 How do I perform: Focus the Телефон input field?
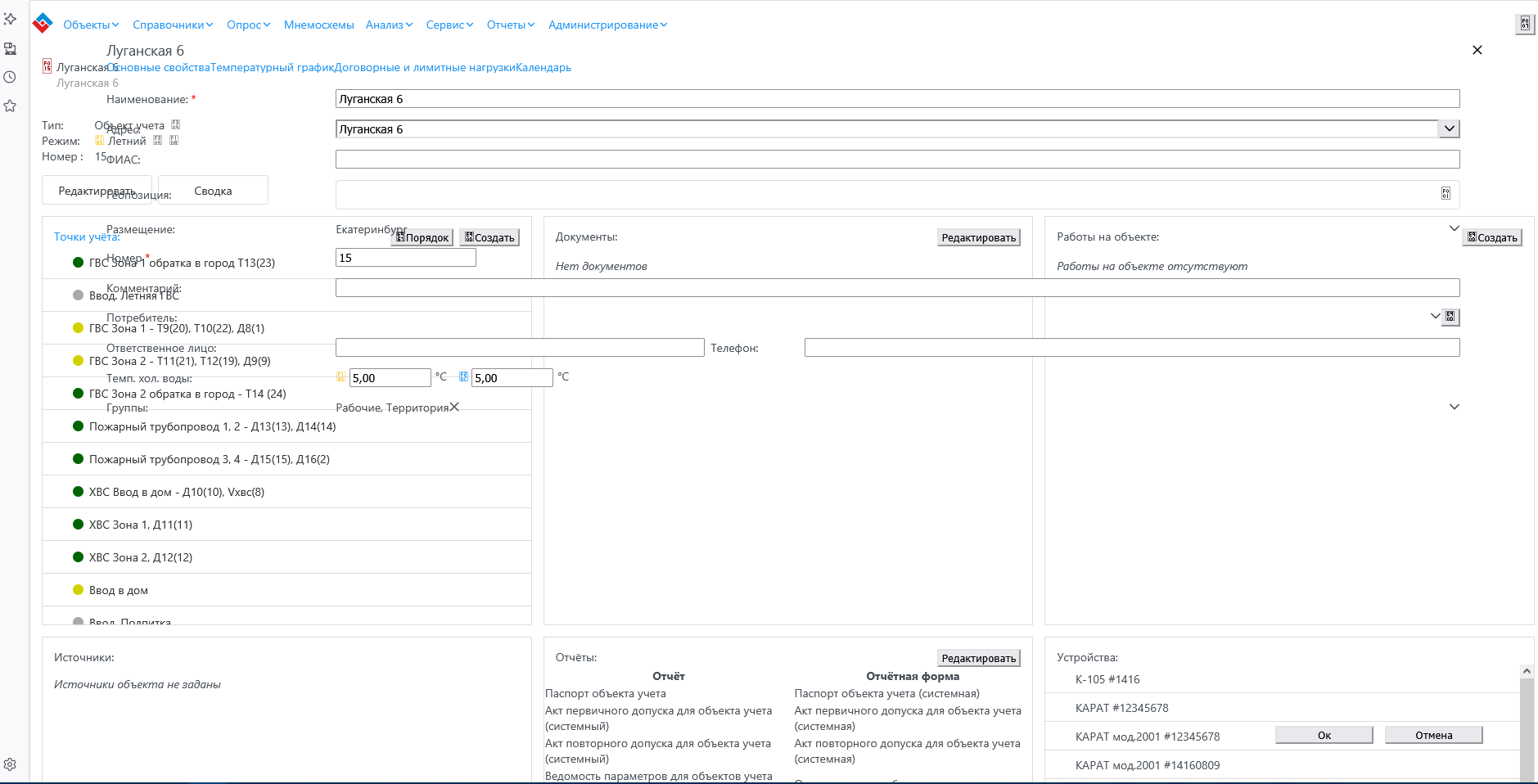1132,347
